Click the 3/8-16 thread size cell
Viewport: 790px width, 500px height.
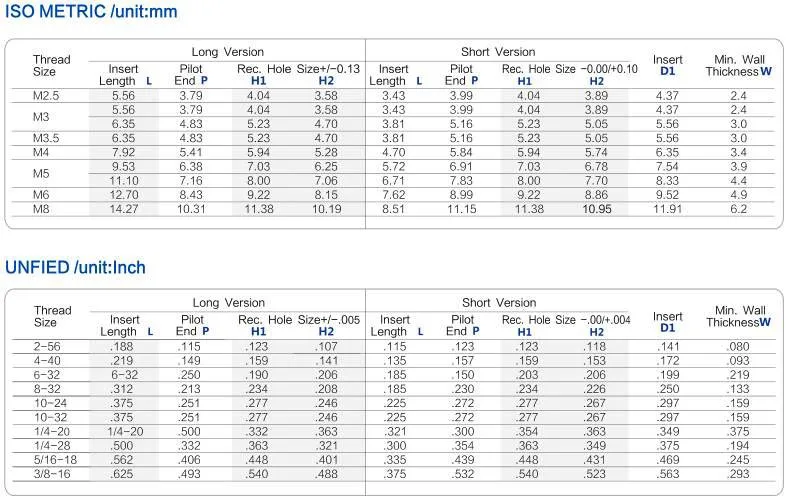[53, 473]
